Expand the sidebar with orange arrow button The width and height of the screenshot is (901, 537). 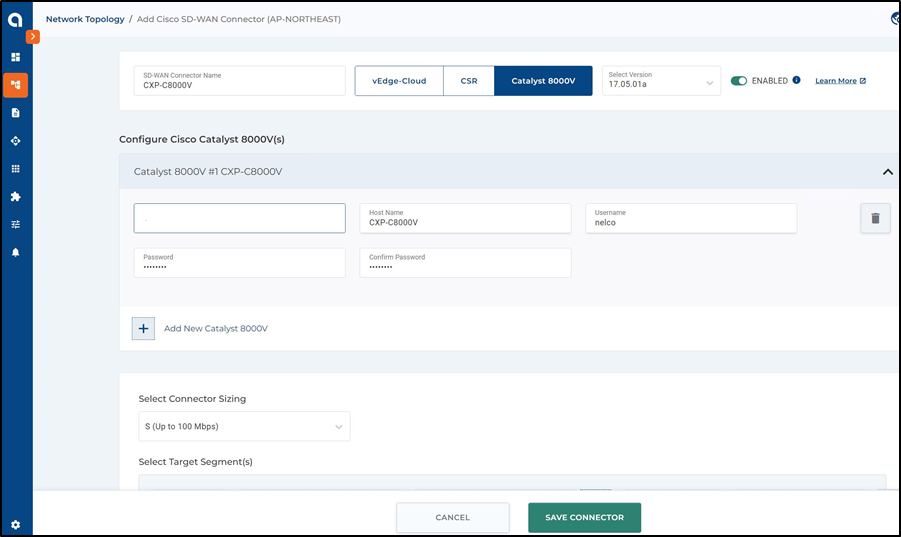click(x=33, y=36)
